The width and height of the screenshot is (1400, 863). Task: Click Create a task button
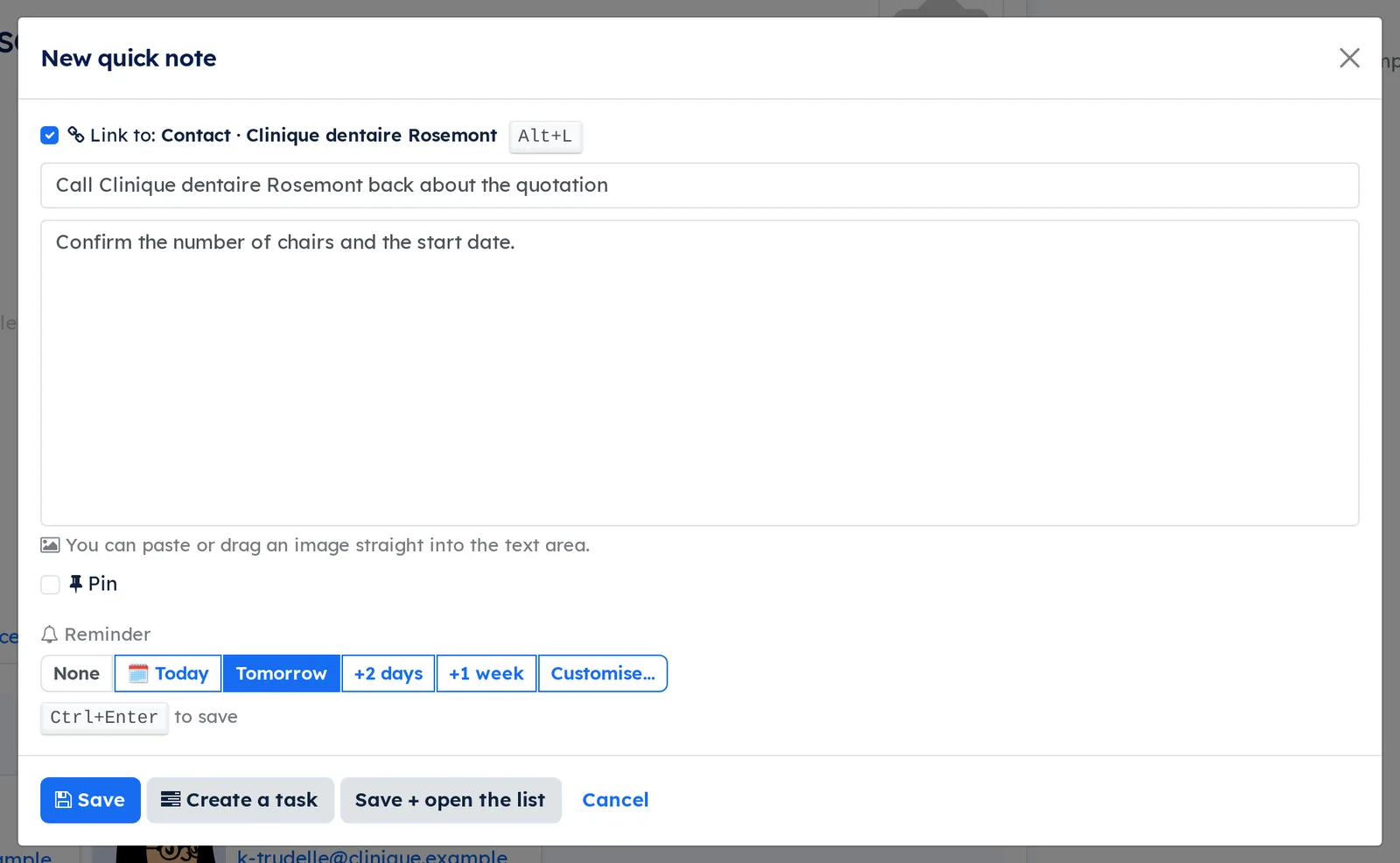(240, 800)
